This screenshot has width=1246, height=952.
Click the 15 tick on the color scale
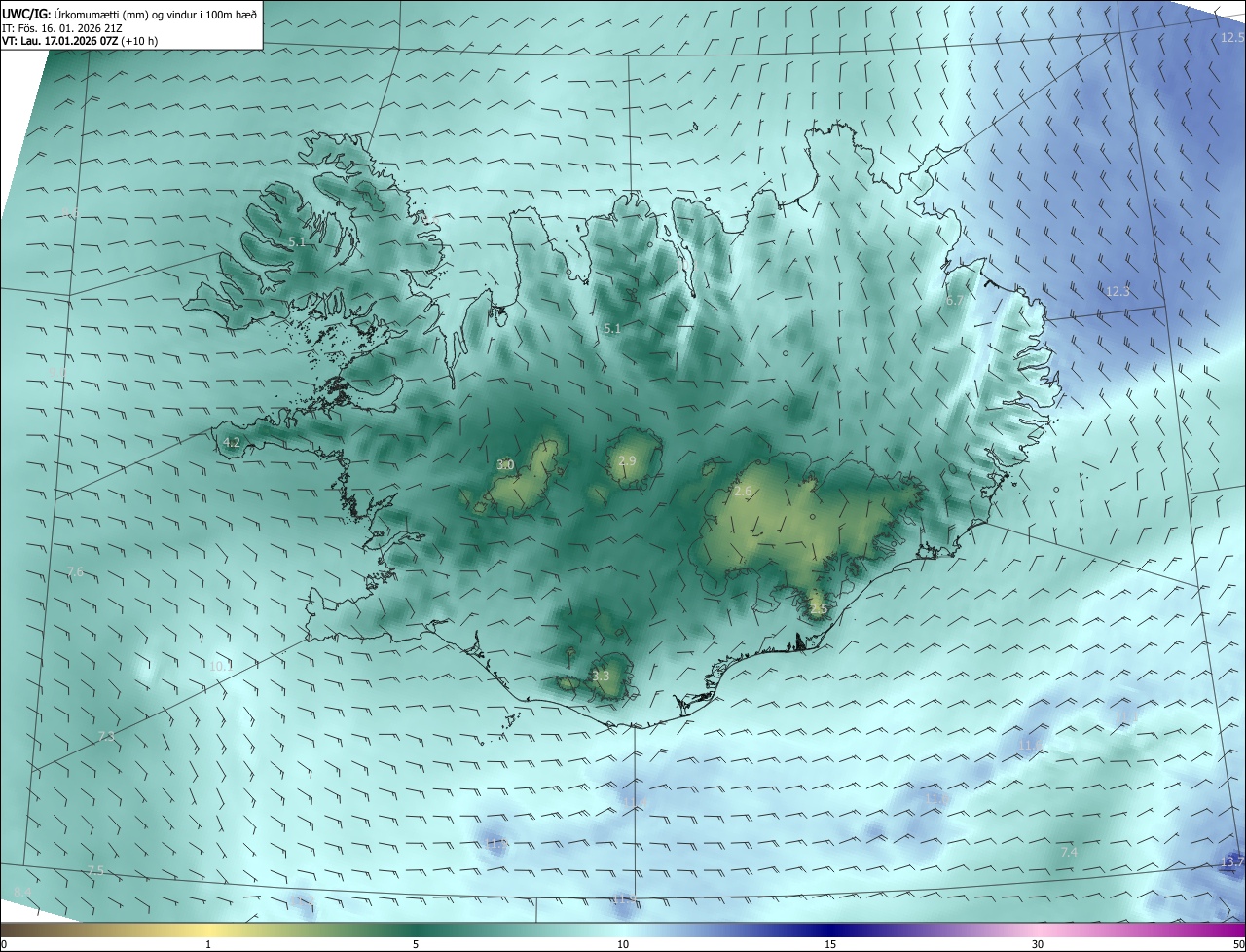point(830,944)
